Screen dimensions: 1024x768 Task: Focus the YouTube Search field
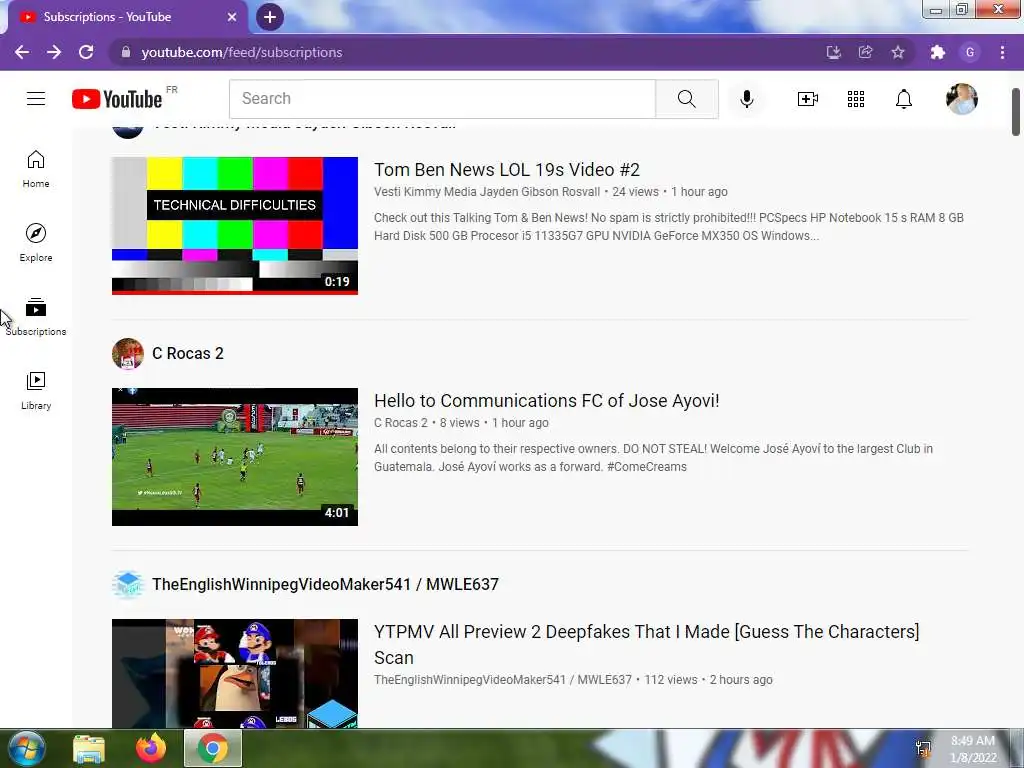[x=442, y=99]
